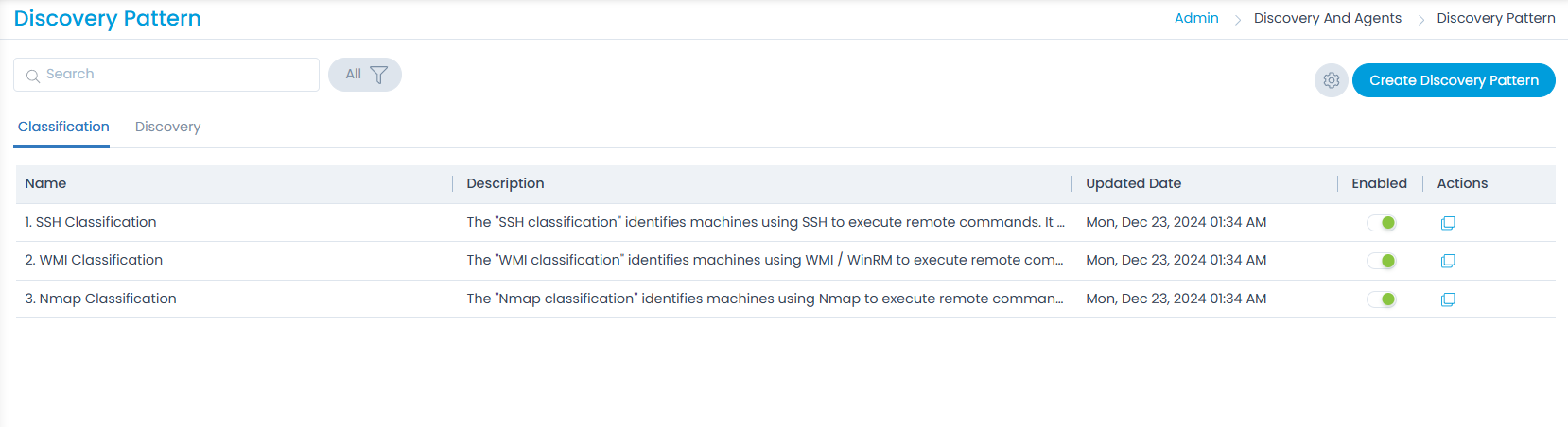Image resolution: width=1568 pixels, height=427 pixels.
Task: Turn off the Nmap Classification toggle
Action: [x=1382, y=299]
